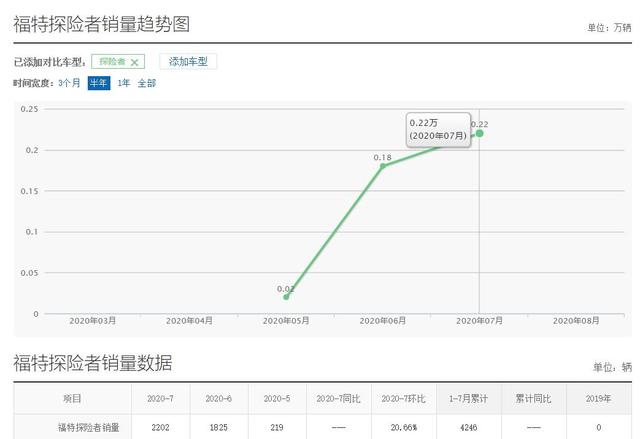Click the 4246 cumulative sales cell
This screenshot has height=439, width=640.
[469, 428]
